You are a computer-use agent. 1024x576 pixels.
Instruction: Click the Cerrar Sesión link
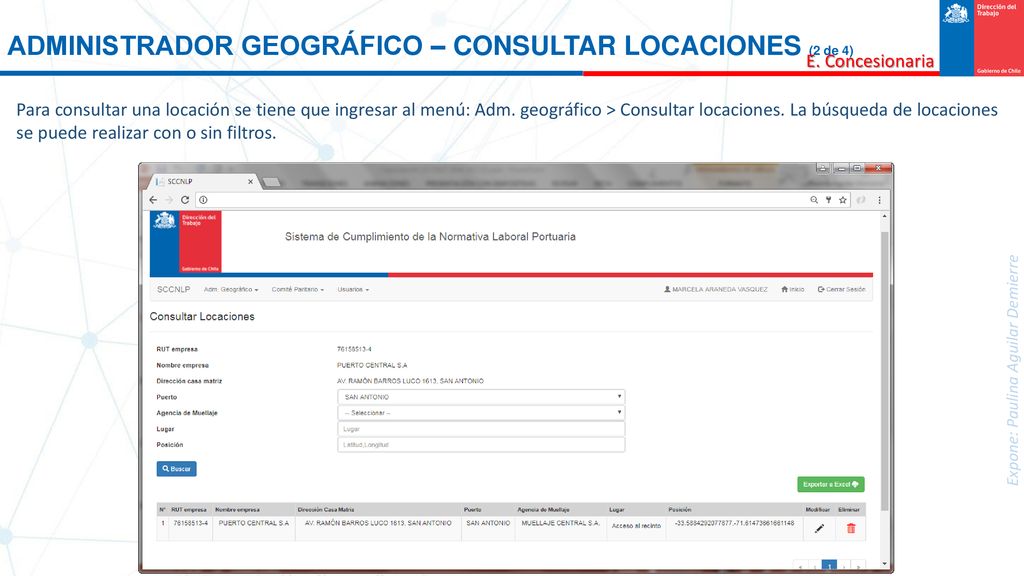pyautogui.click(x=841, y=289)
